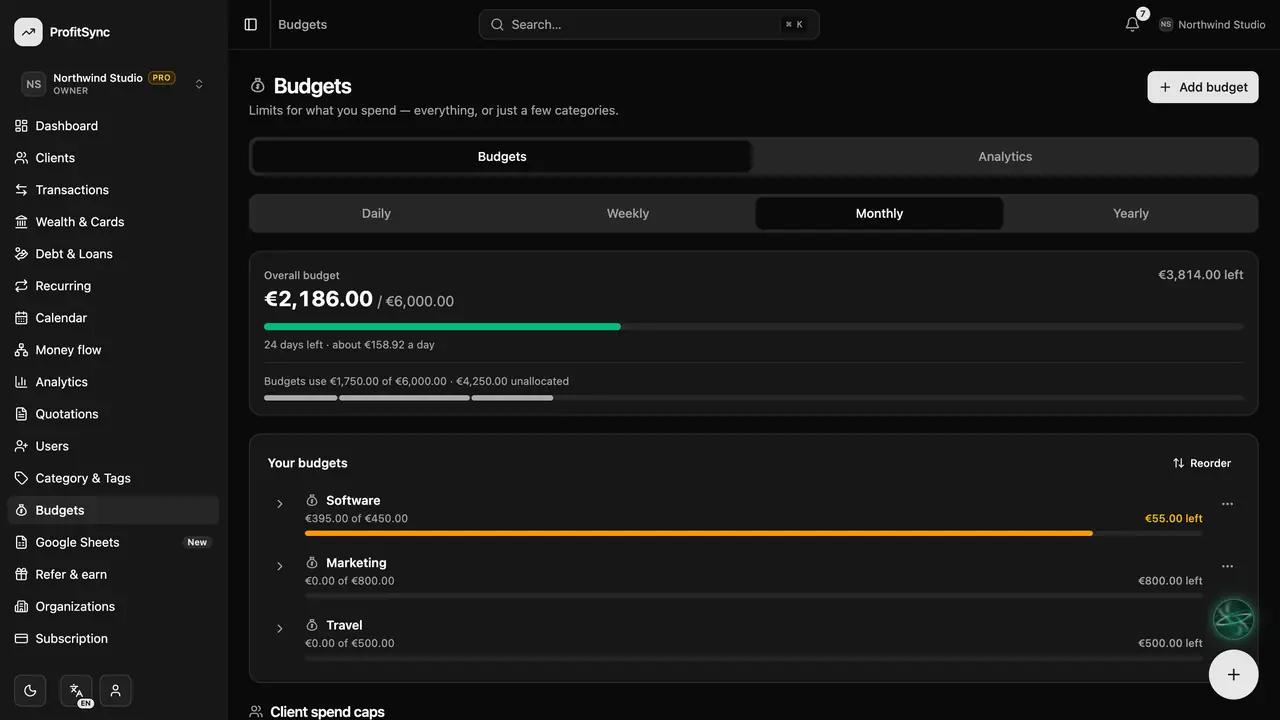This screenshot has height=720, width=1280.
Task: Open Money flow page
Action: pyautogui.click(x=113, y=350)
